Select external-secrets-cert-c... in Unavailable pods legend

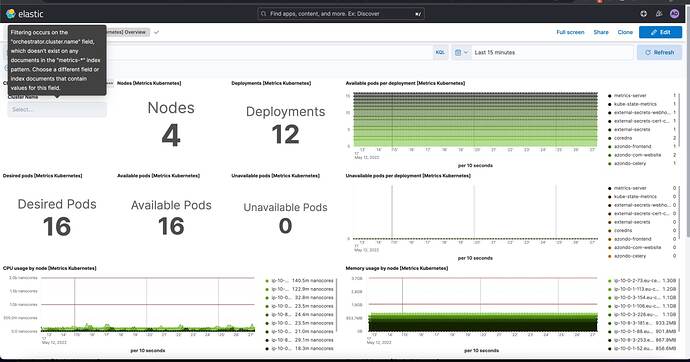(642, 213)
